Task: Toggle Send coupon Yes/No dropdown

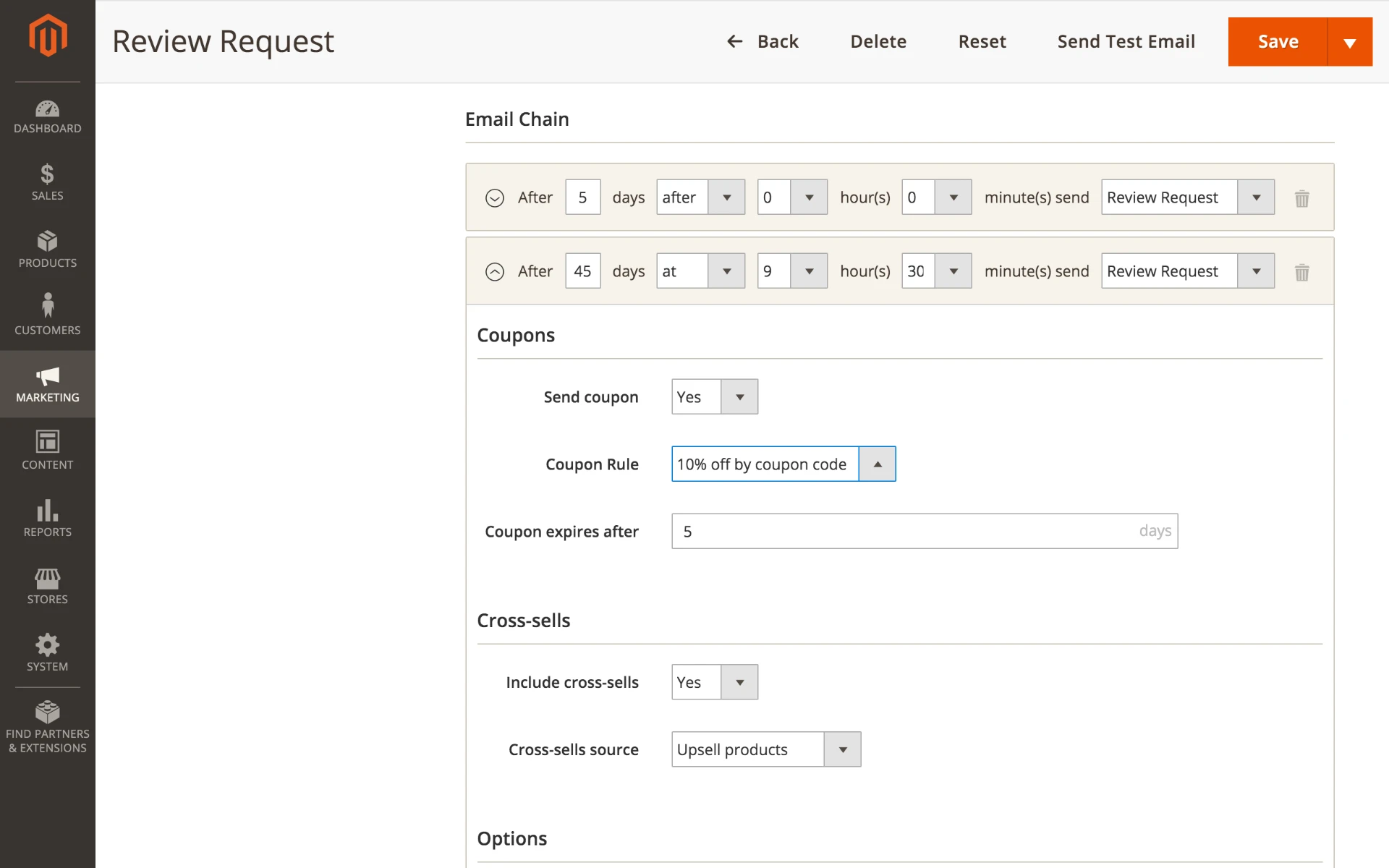Action: 740,395
